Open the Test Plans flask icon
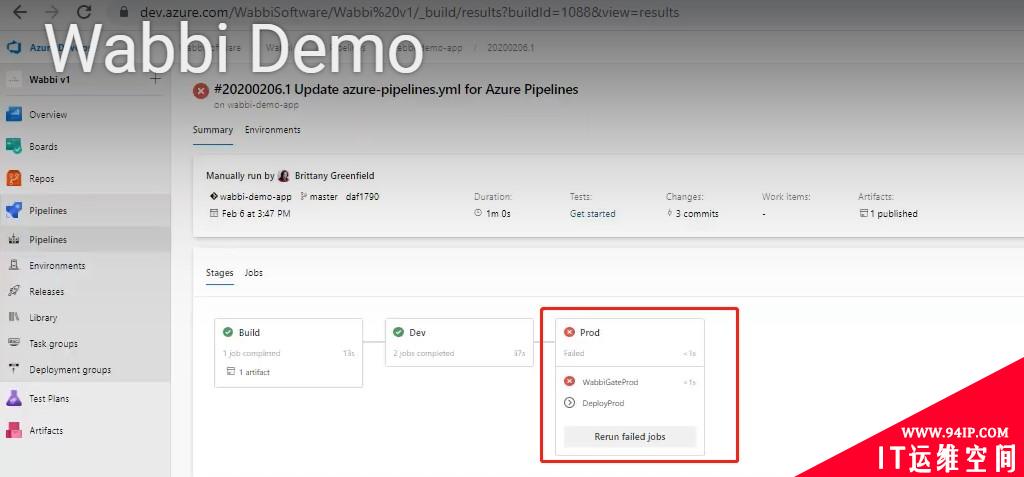Image resolution: width=1024 pixels, height=477 pixels. 14,398
